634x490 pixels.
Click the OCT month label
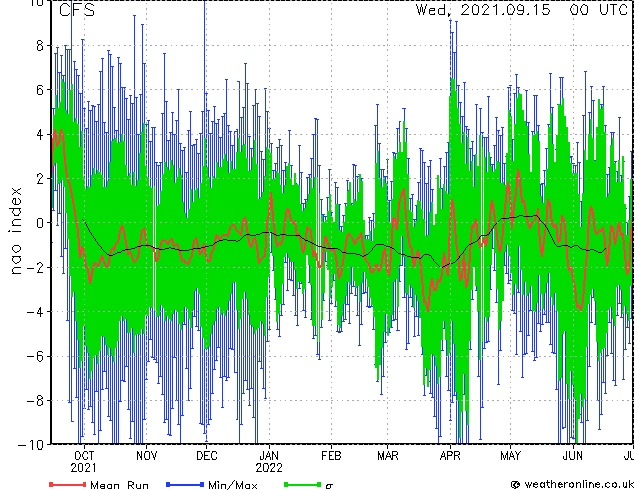point(84,456)
